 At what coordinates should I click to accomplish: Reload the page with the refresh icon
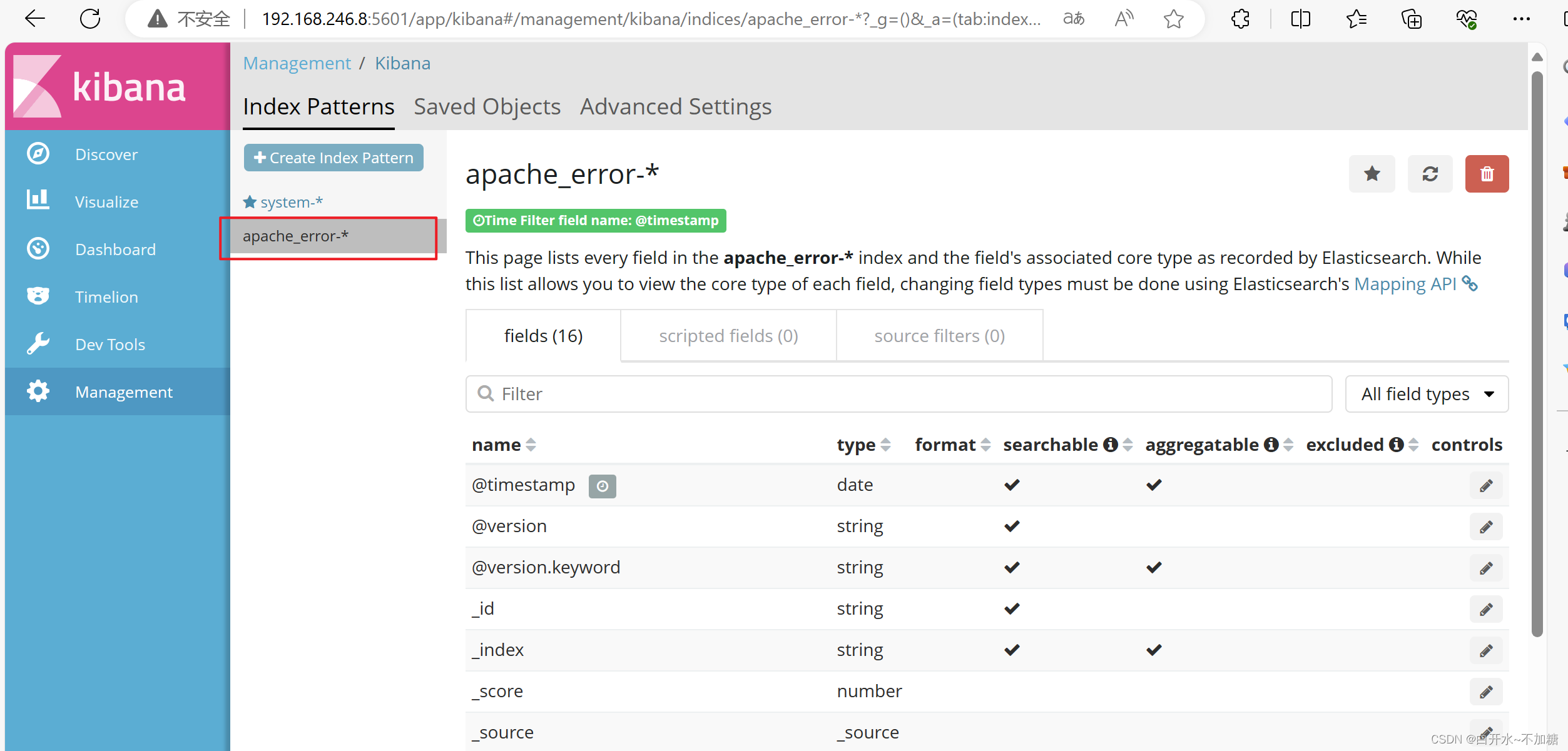coord(90,19)
